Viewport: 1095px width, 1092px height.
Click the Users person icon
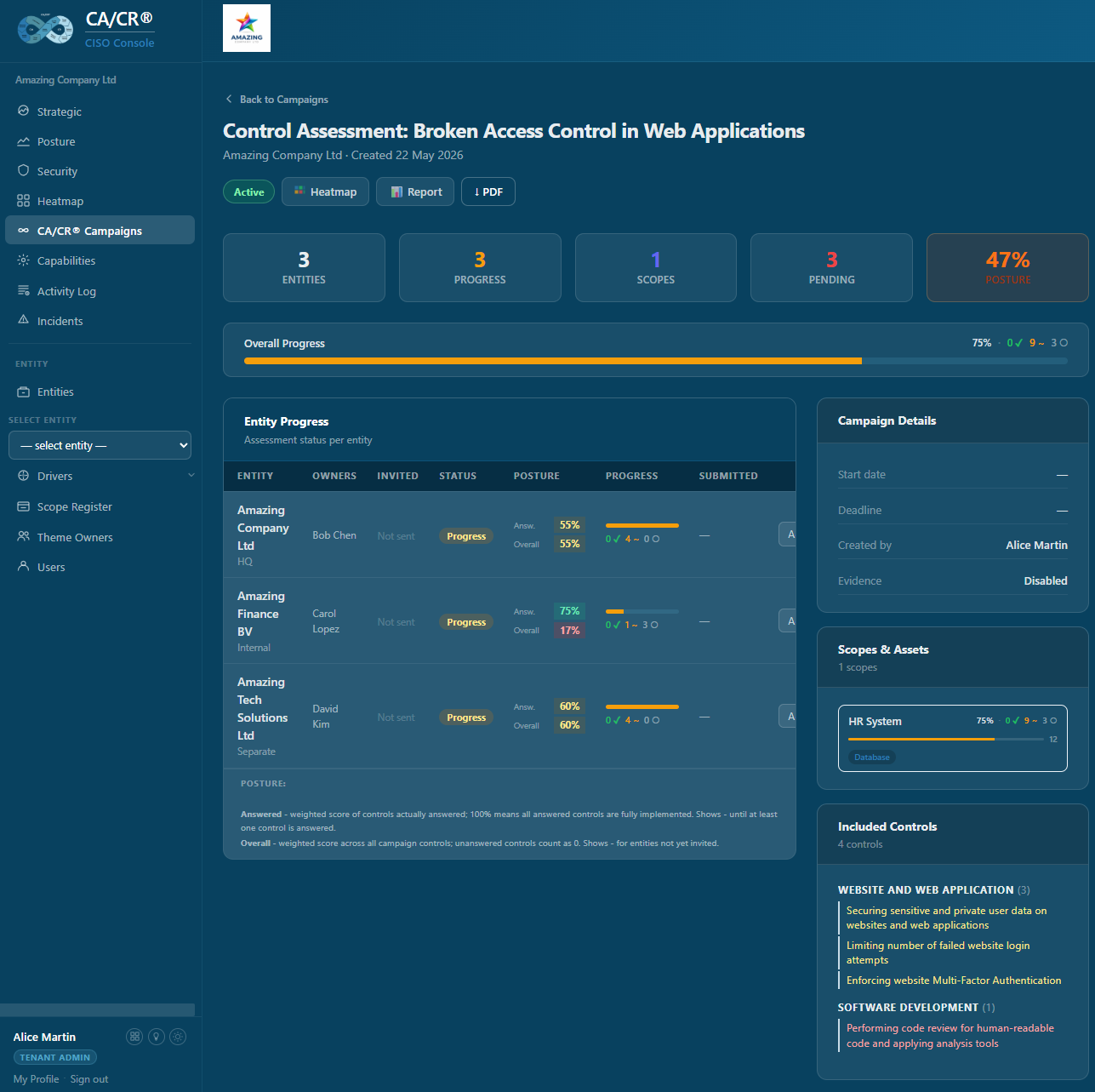(23, 566)
